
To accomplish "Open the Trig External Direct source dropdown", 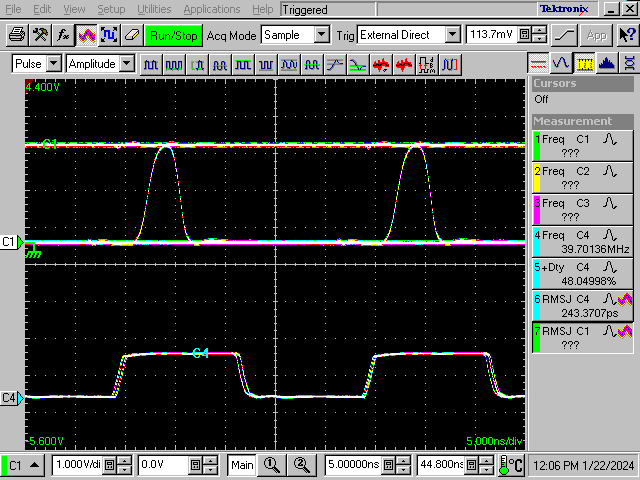I will coord(452,35).
